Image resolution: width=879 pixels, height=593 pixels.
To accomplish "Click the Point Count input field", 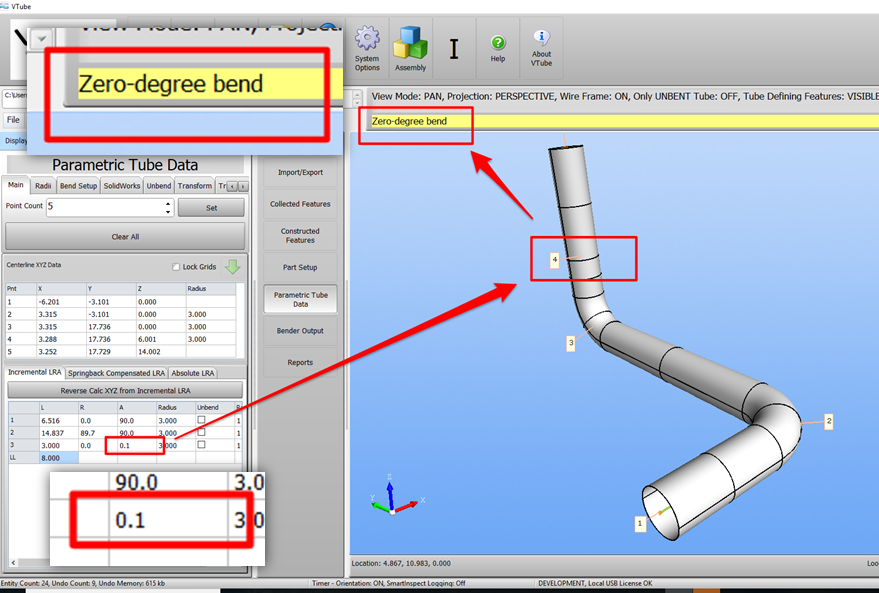I will click(x=103, y=207).
